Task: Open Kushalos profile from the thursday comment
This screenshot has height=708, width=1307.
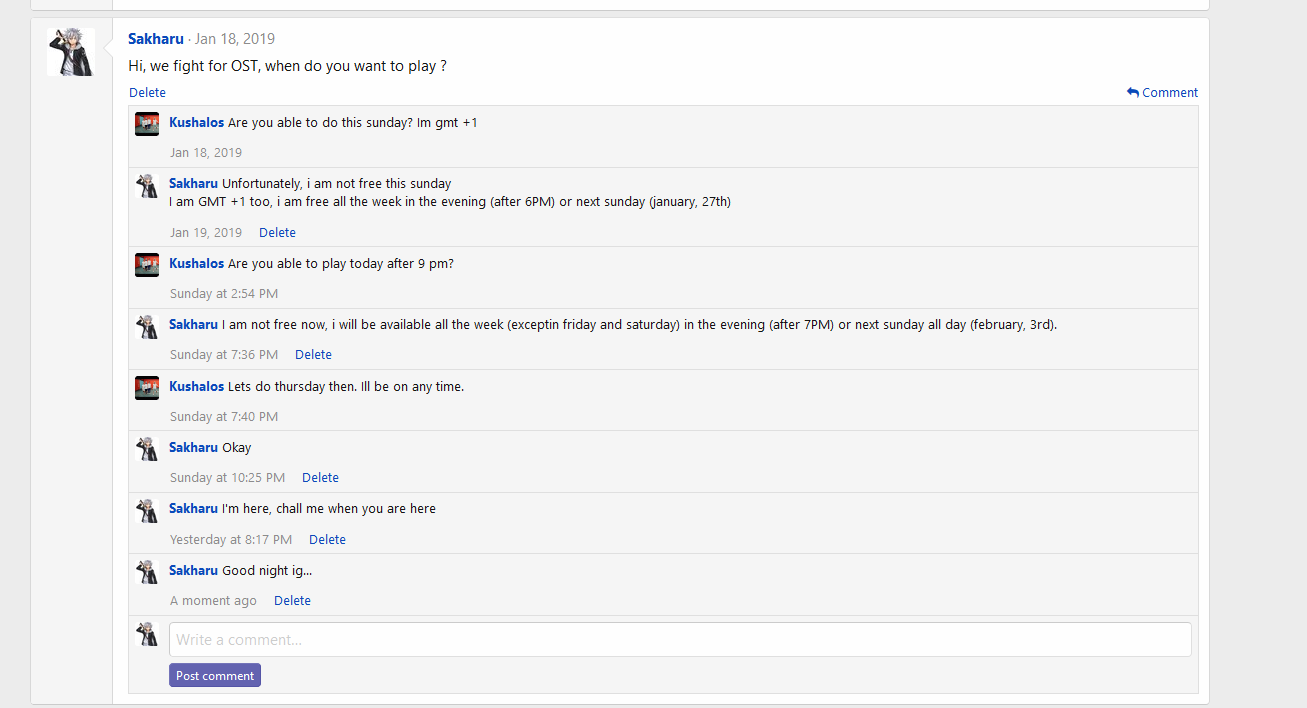Action: [196, 386]
